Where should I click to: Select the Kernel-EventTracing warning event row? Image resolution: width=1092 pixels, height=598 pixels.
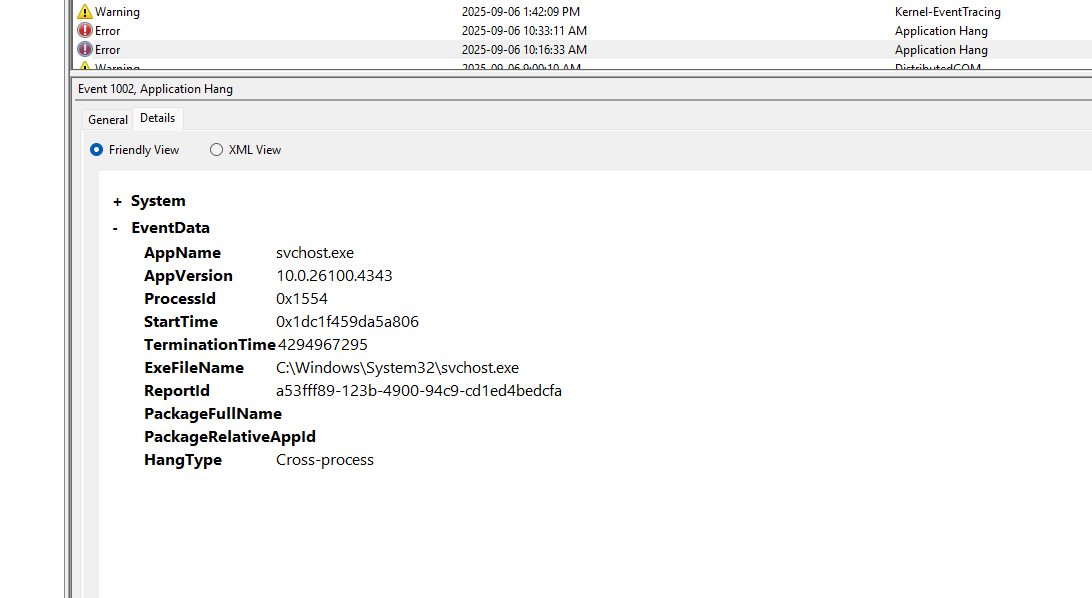click(x=400, y=11)
